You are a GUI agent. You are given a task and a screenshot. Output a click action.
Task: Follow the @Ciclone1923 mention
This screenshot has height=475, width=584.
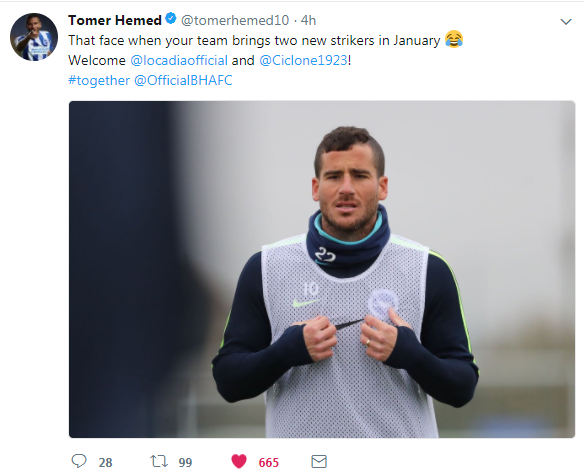click(303, 60)
